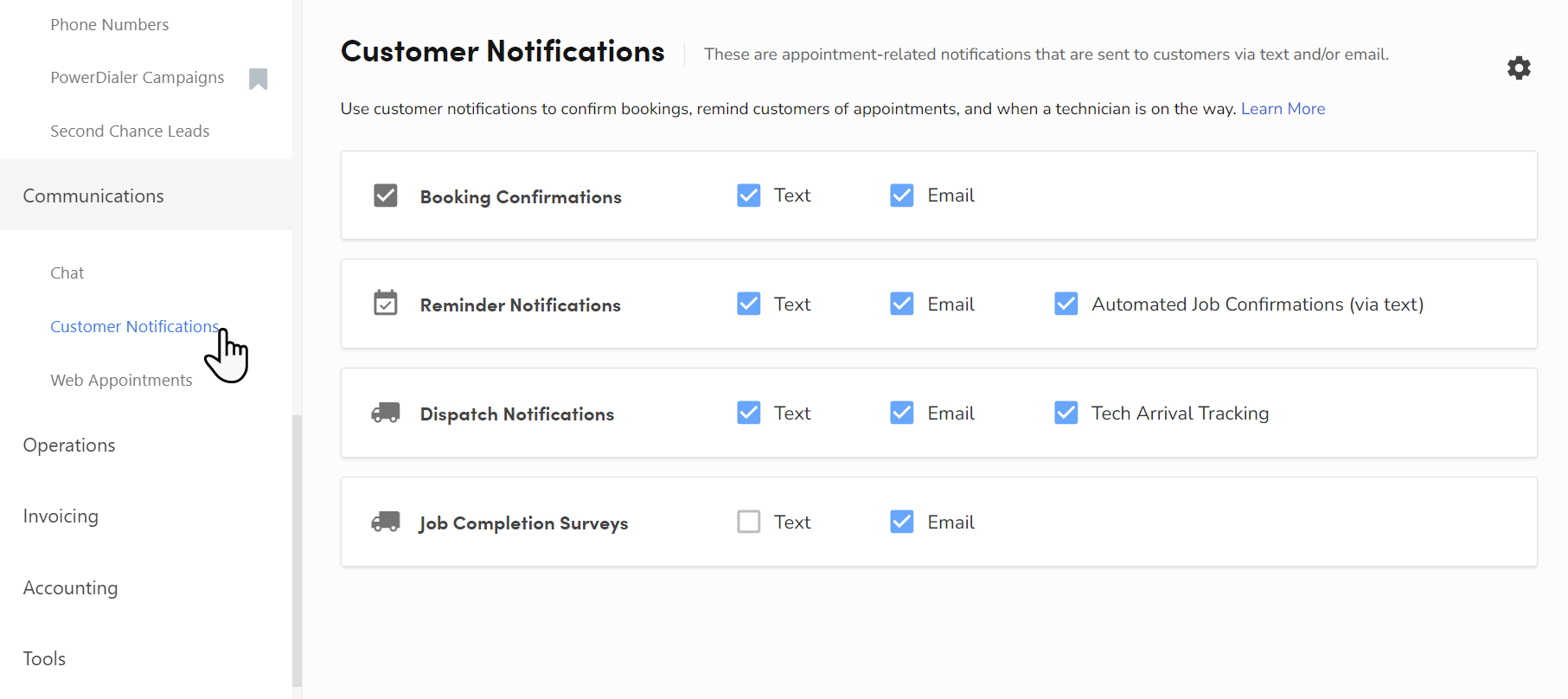Disable Tech Arrival Tracking
Image resolution: width=1568 pixels, height=699 pixels.
pyautogui.click(x=1066, y=413)
